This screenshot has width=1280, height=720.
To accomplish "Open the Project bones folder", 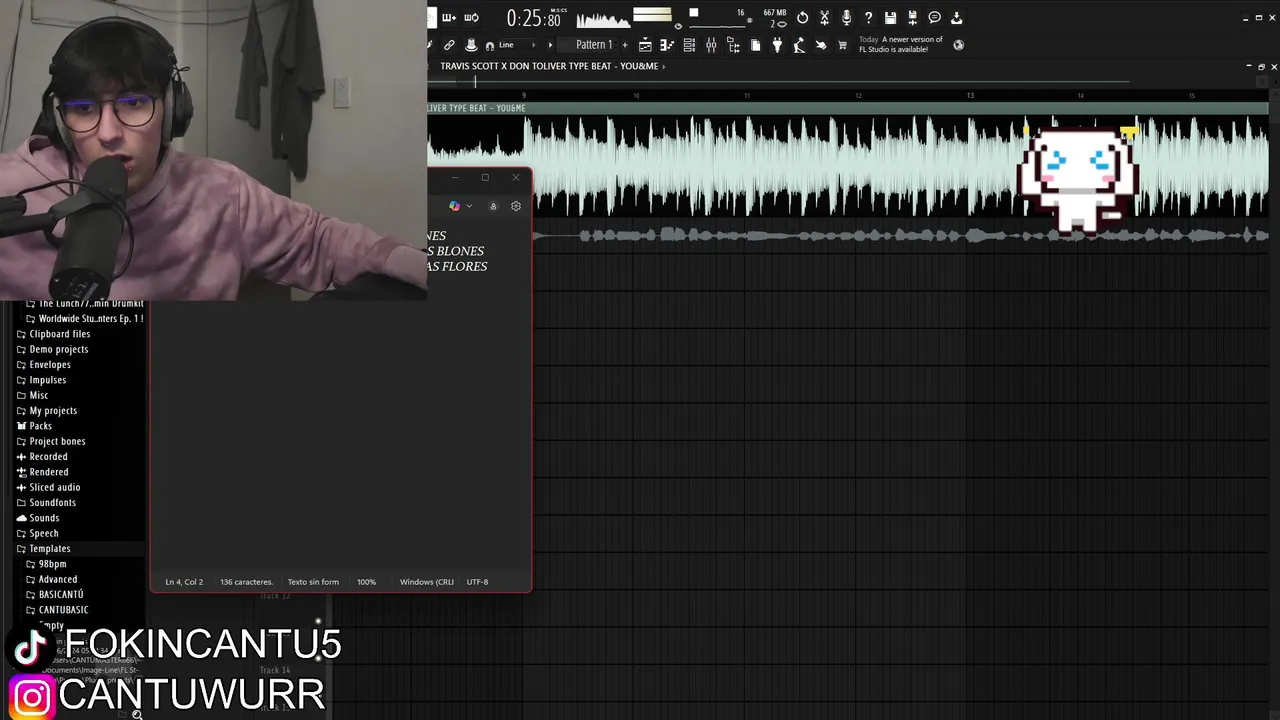I will 50,441.
